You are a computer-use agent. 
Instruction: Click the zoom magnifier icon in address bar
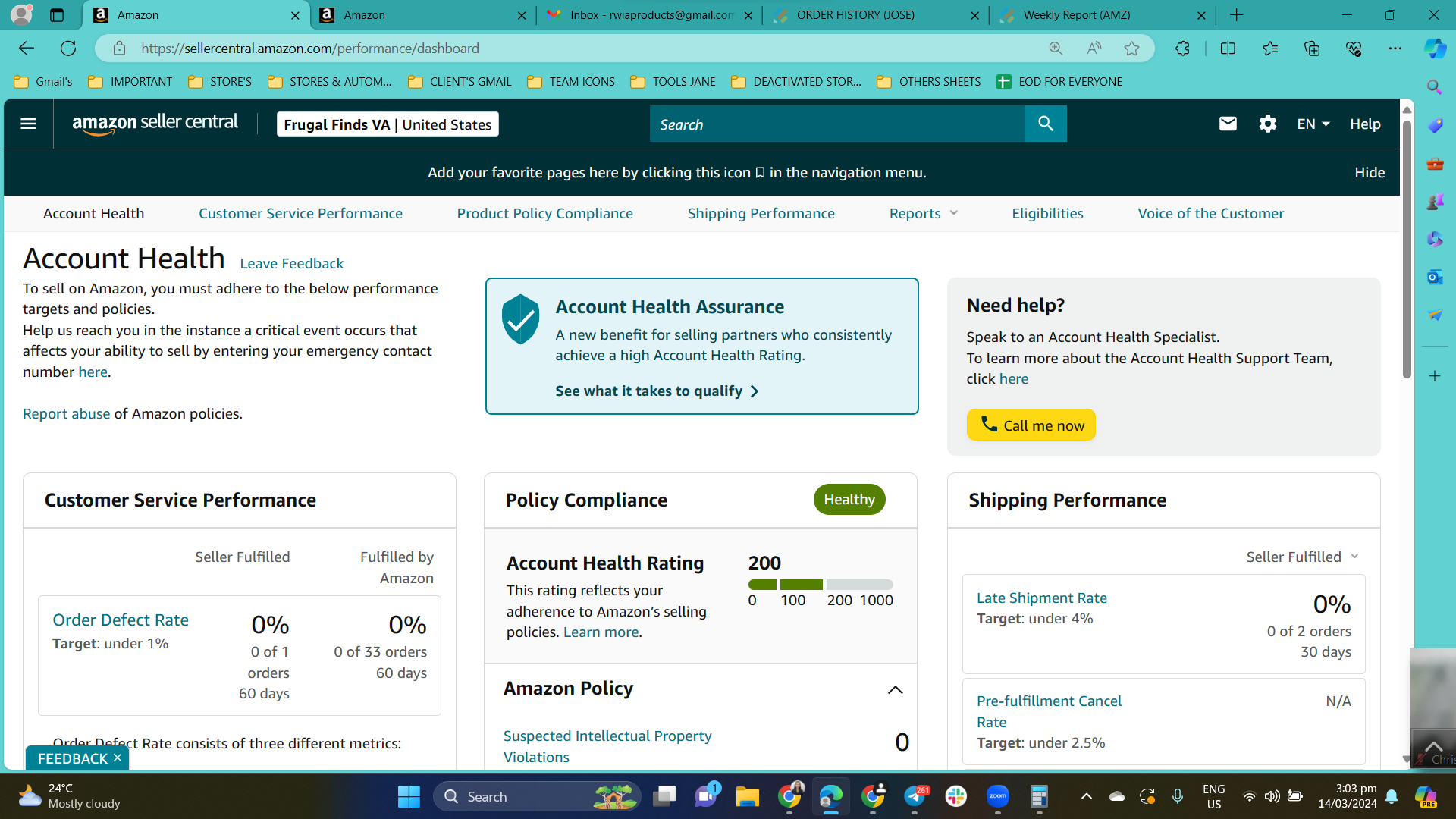(x=1056, y=49)
